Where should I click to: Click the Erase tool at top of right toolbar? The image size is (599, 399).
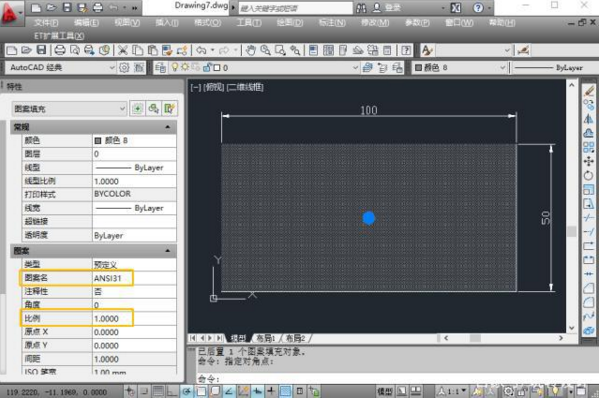(x=589, y=91)
